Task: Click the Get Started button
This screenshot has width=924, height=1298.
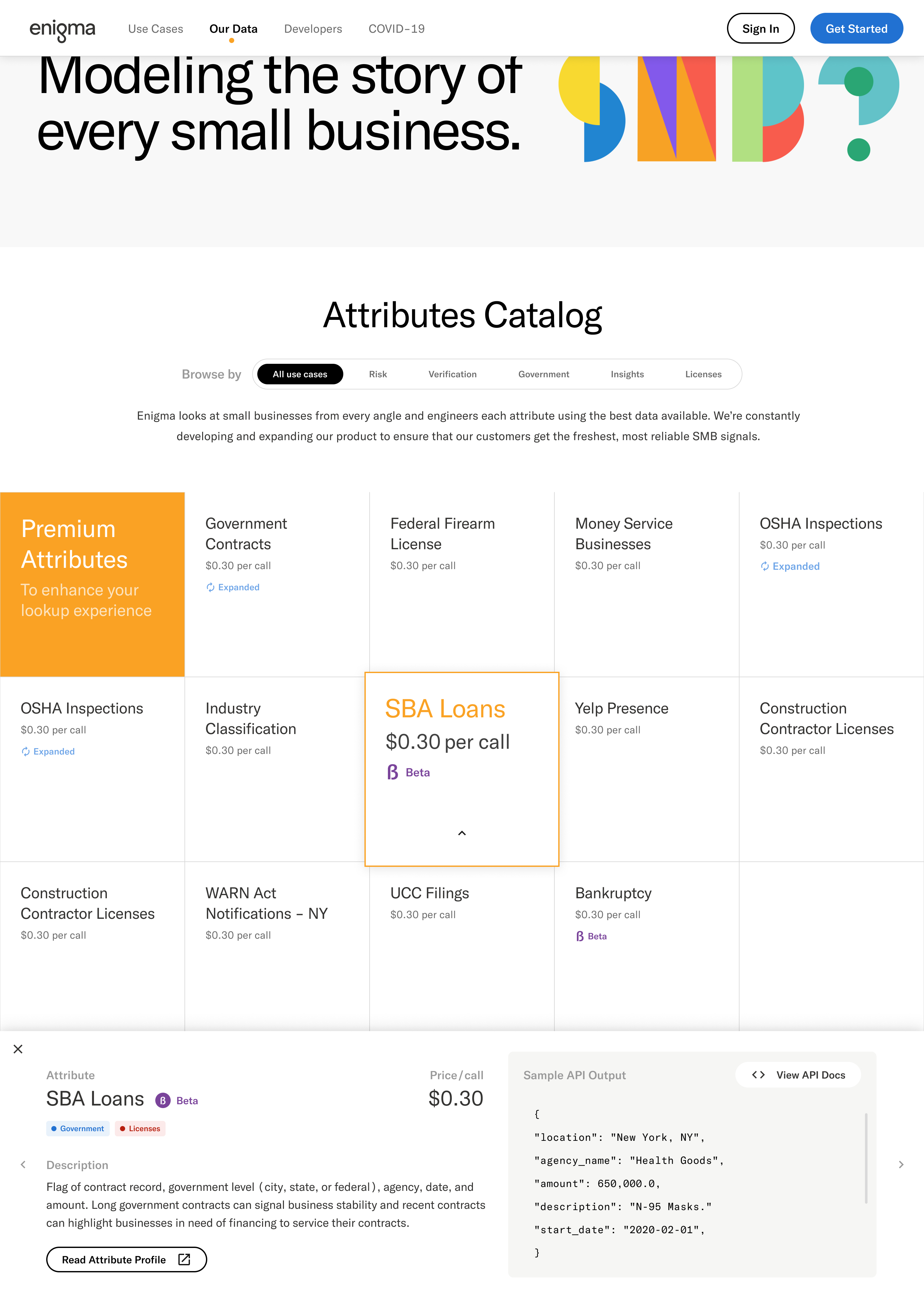Action: click(x=856, y=29)
